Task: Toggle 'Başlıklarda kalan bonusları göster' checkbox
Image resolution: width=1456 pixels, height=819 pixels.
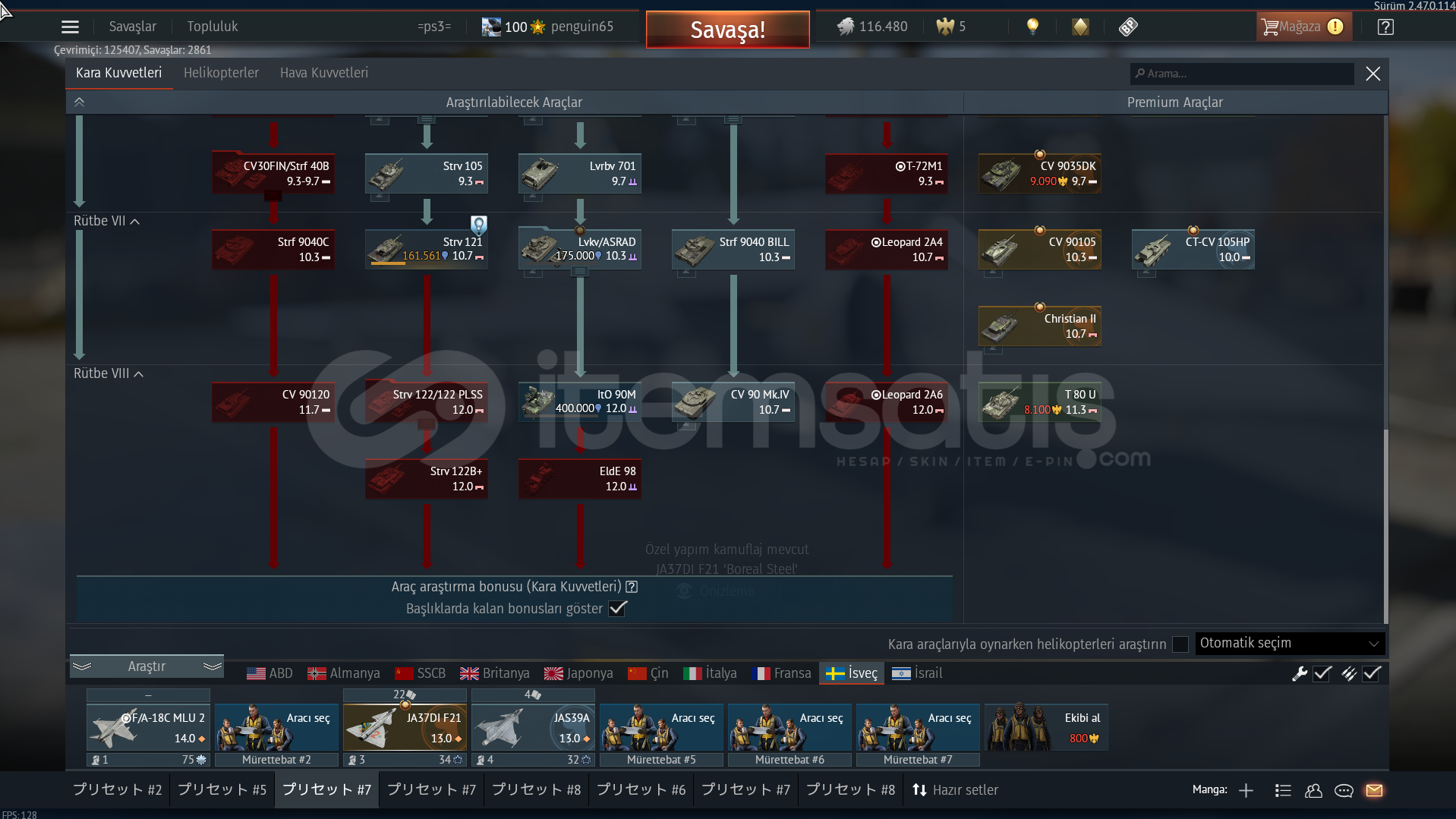Action: pyautogui.click(x=618, y=608)
